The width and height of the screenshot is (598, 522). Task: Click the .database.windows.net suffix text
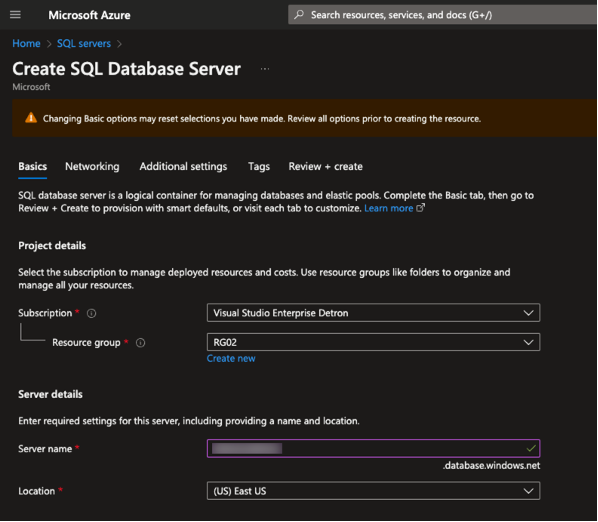point(491,466)
